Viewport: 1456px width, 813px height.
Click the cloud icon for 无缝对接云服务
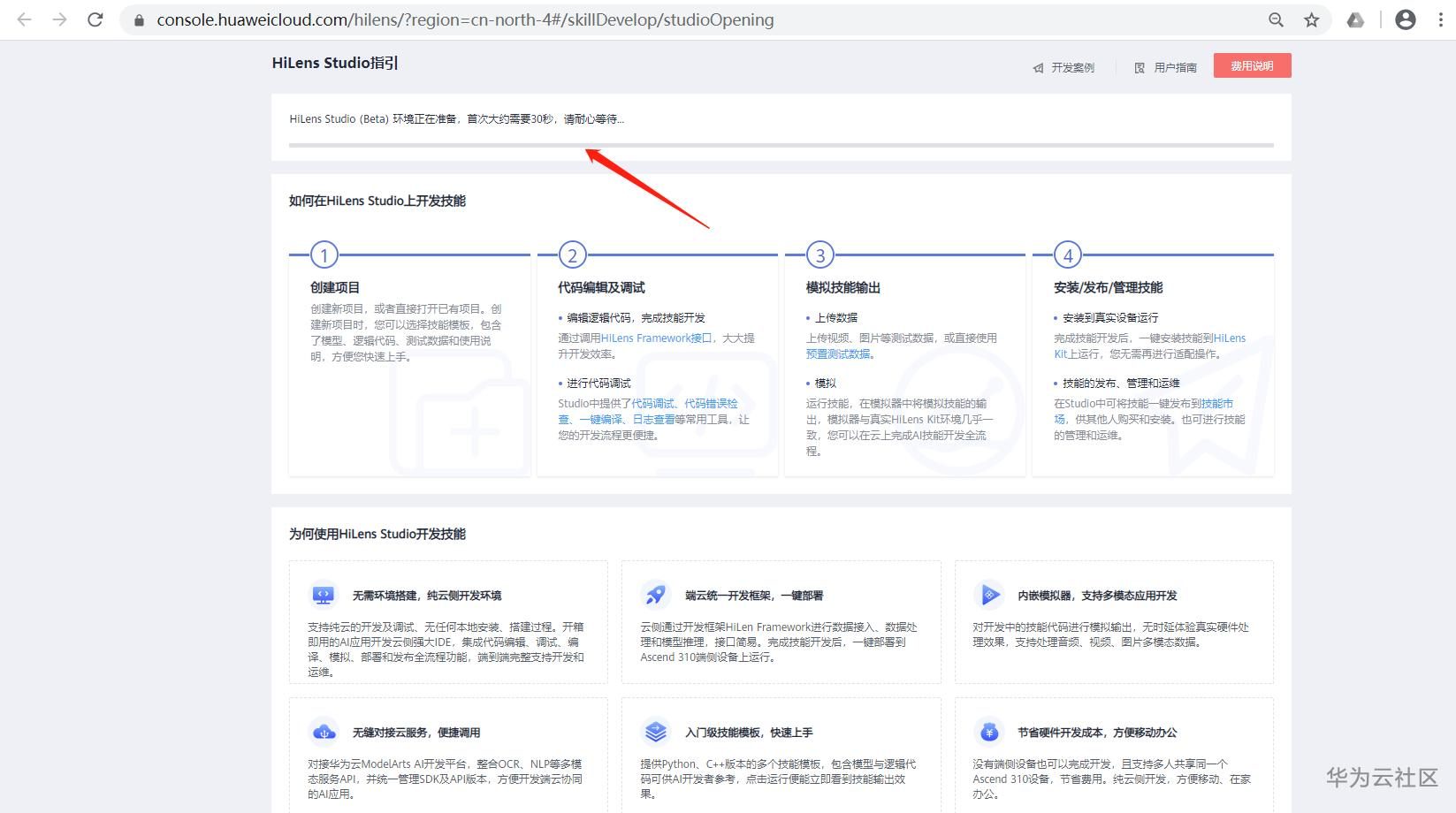[324, 732]
